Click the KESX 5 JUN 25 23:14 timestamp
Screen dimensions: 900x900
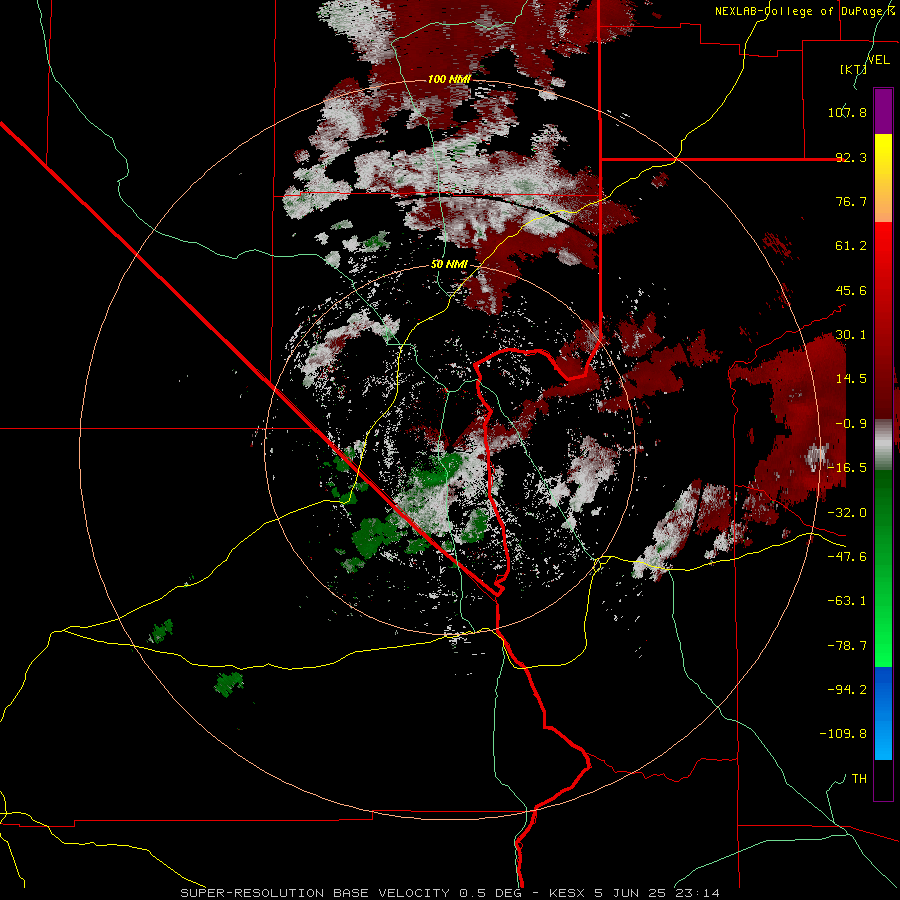634,893
